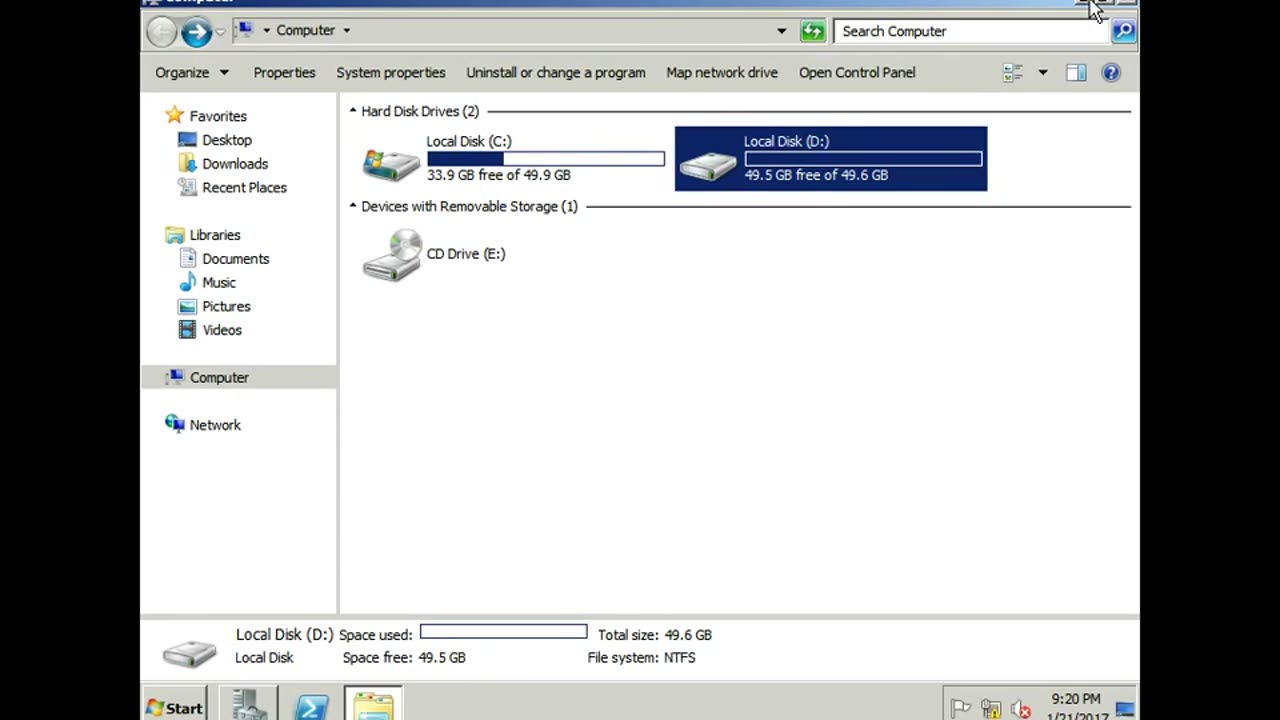Click the Computer icon in the address bar
Screen dimensions: 1280x720
[246, 30]
